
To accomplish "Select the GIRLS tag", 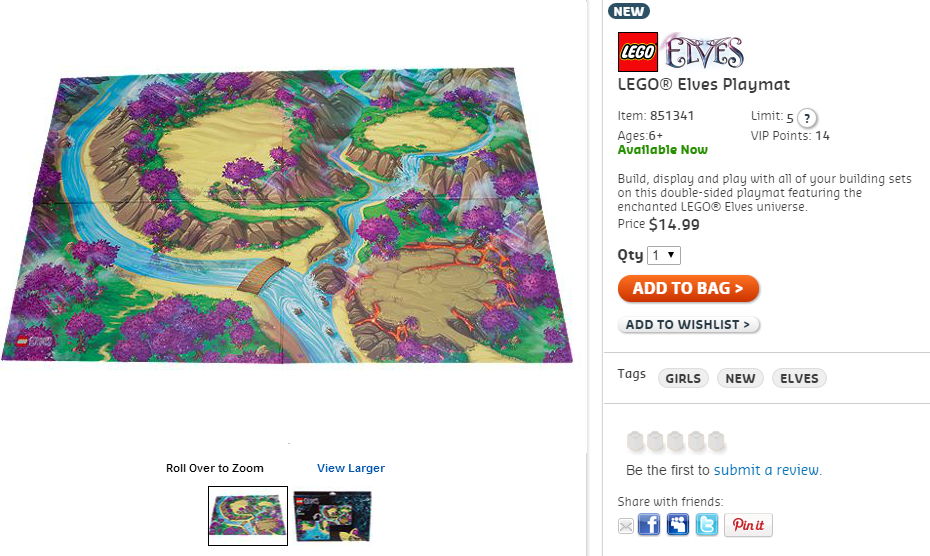I will 683,378.
